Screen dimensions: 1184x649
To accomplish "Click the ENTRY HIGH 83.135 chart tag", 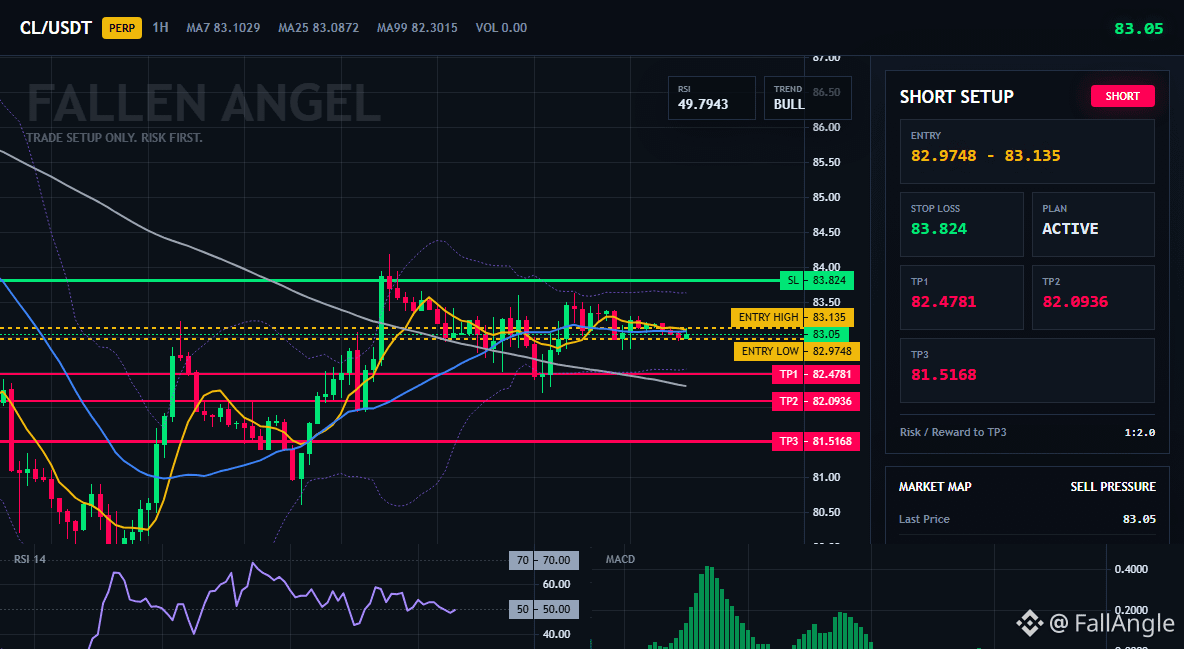I will 792,317.
